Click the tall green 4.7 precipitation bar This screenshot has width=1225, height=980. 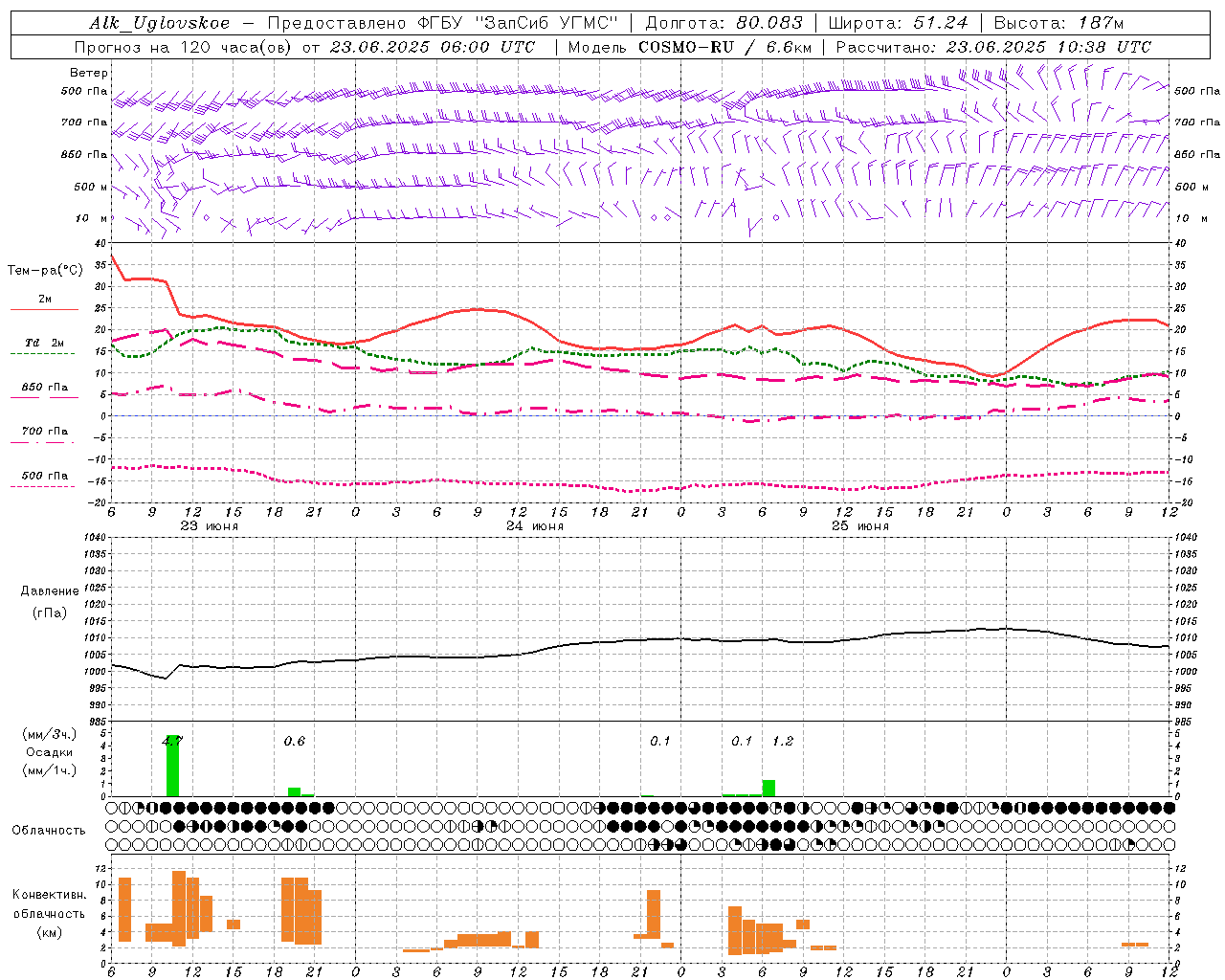point(172,766)
